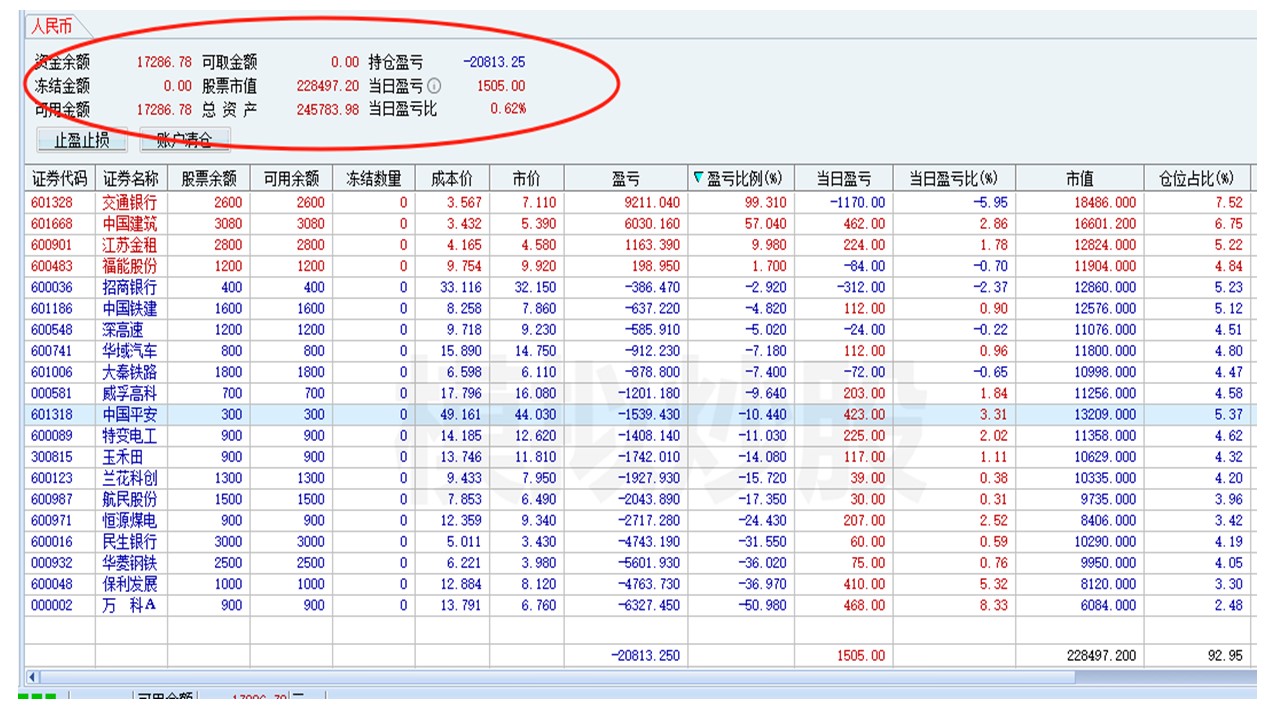This screenshot has width=1280, height=720.
Task: Sort by the 市值 column header
Action: coord(1080,179)
